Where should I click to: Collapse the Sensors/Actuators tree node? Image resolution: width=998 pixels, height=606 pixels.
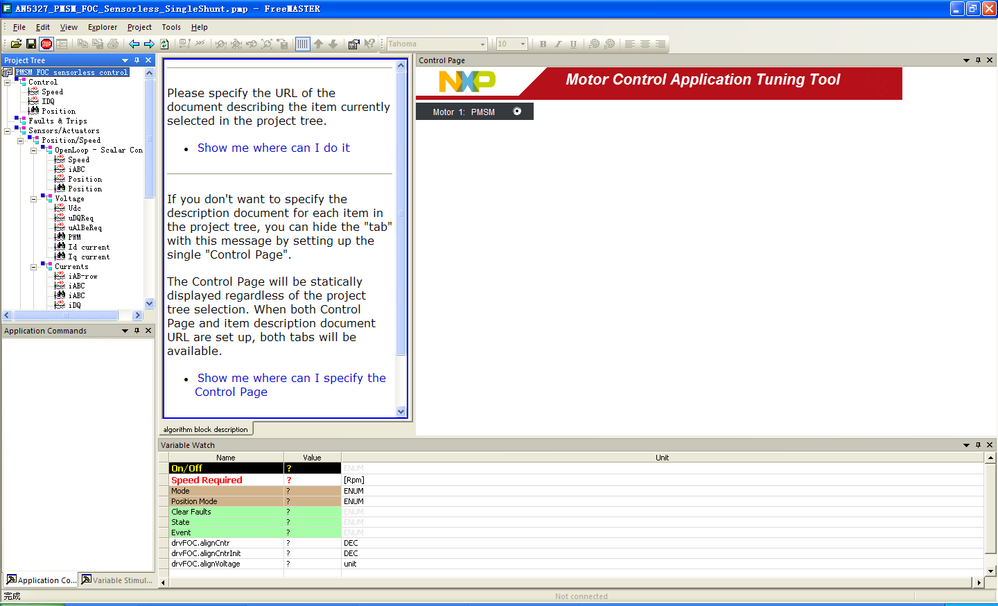(8, 130)
